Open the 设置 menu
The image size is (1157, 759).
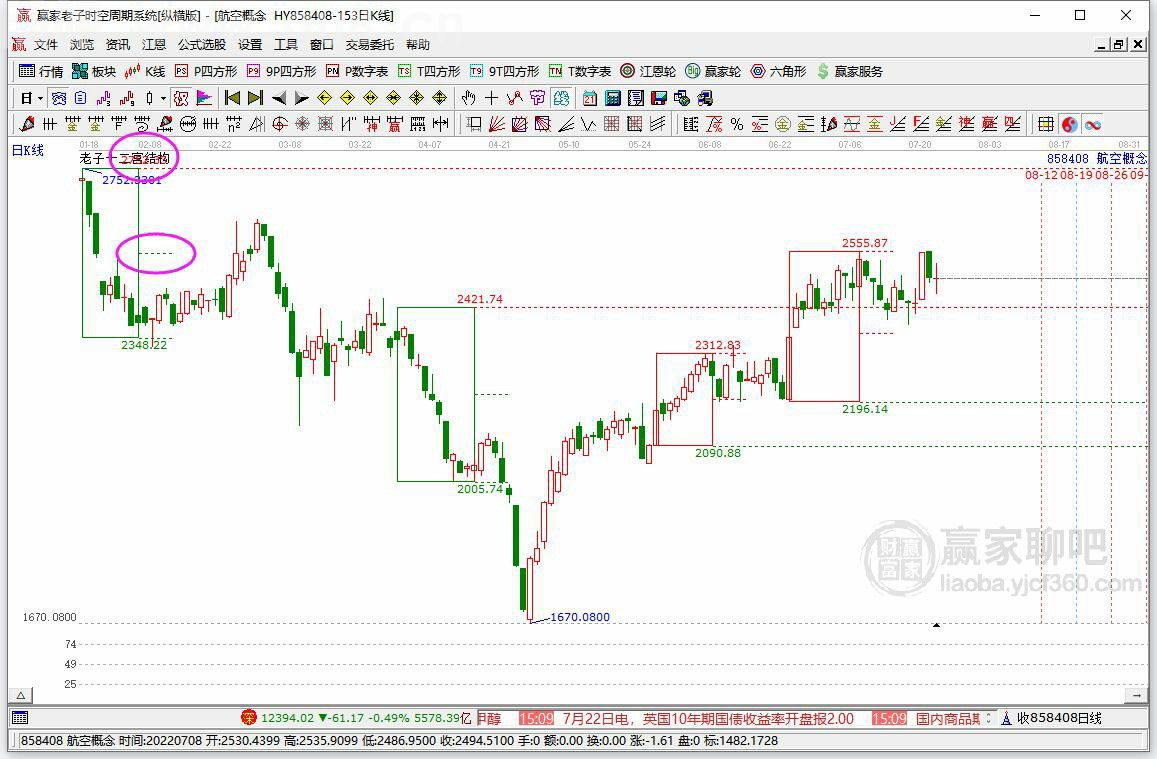tap(250, 44)
